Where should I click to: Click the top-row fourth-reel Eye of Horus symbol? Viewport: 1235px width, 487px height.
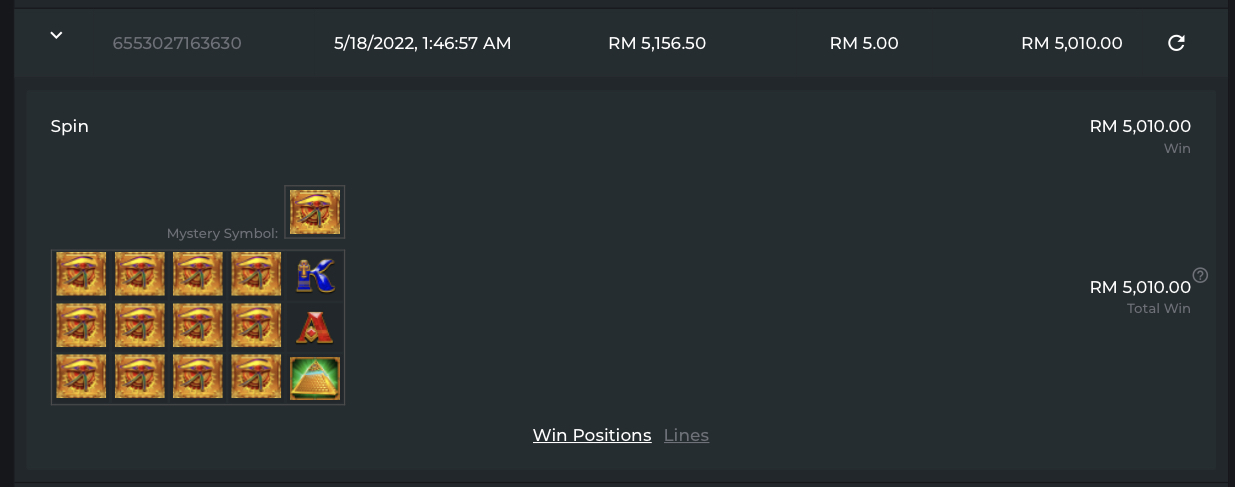(256, 275)
